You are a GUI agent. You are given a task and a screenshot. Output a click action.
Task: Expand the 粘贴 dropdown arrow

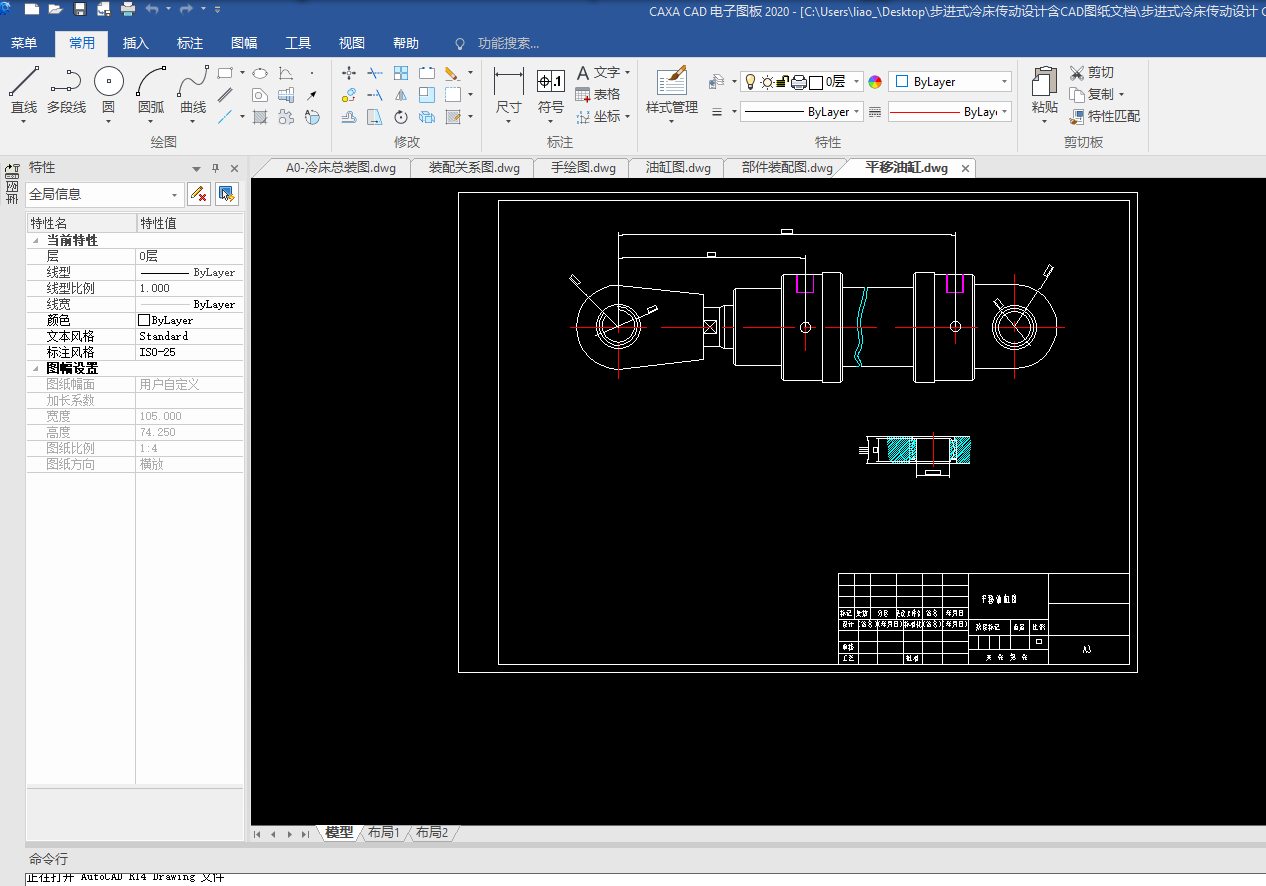pos(1044,121)
